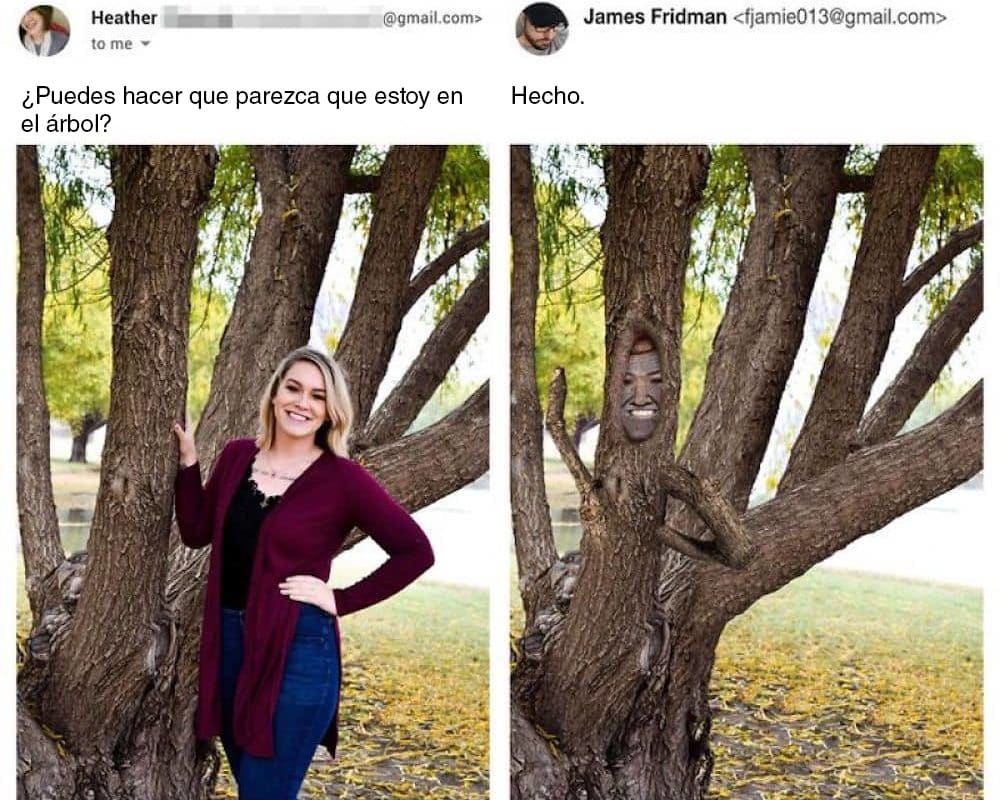1000x800 pixels.
Task: Click the woman's blue jeans
Action: pos(281,702)
